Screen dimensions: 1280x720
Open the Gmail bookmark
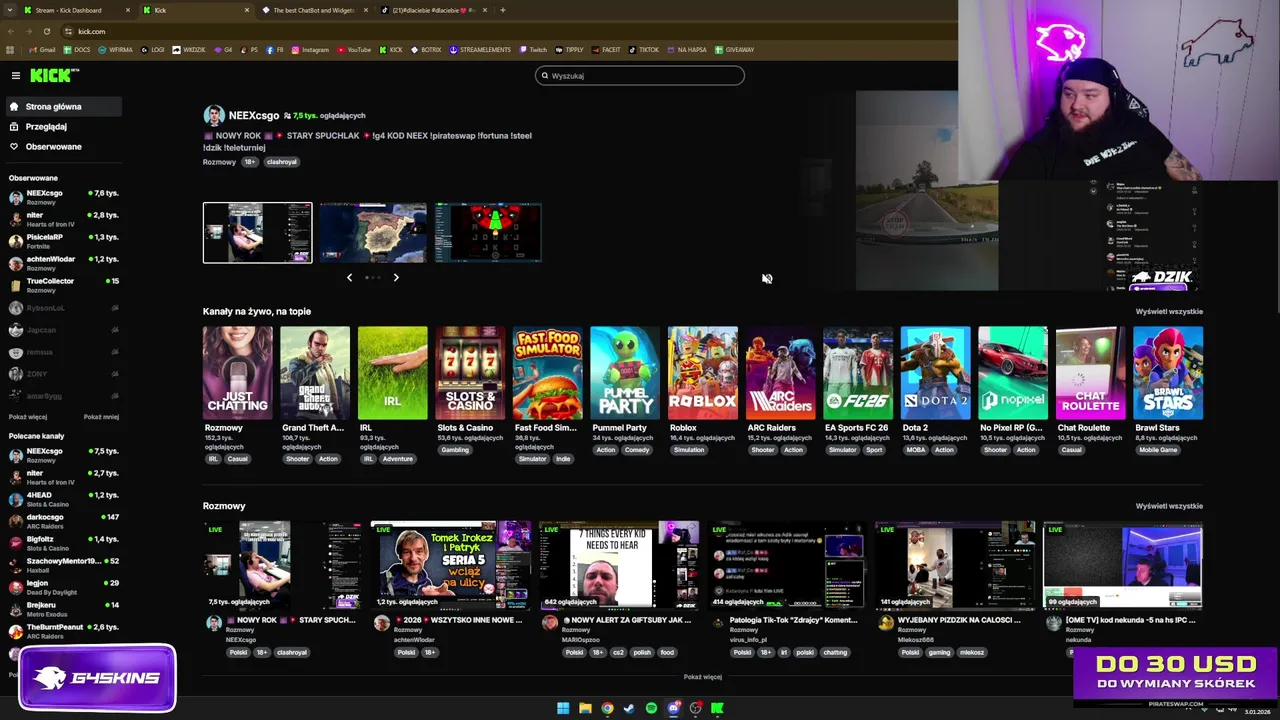pos(43,49)
